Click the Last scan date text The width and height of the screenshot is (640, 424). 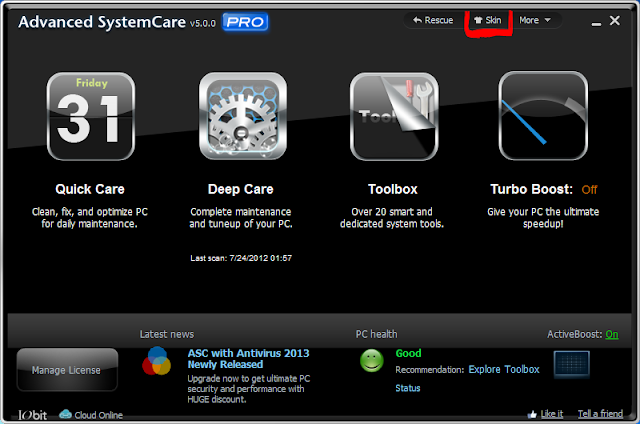tap(241, 258)
